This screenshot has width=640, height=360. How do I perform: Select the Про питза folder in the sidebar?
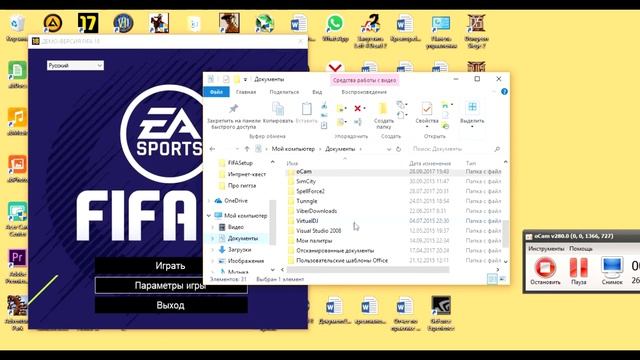(242, 185)
